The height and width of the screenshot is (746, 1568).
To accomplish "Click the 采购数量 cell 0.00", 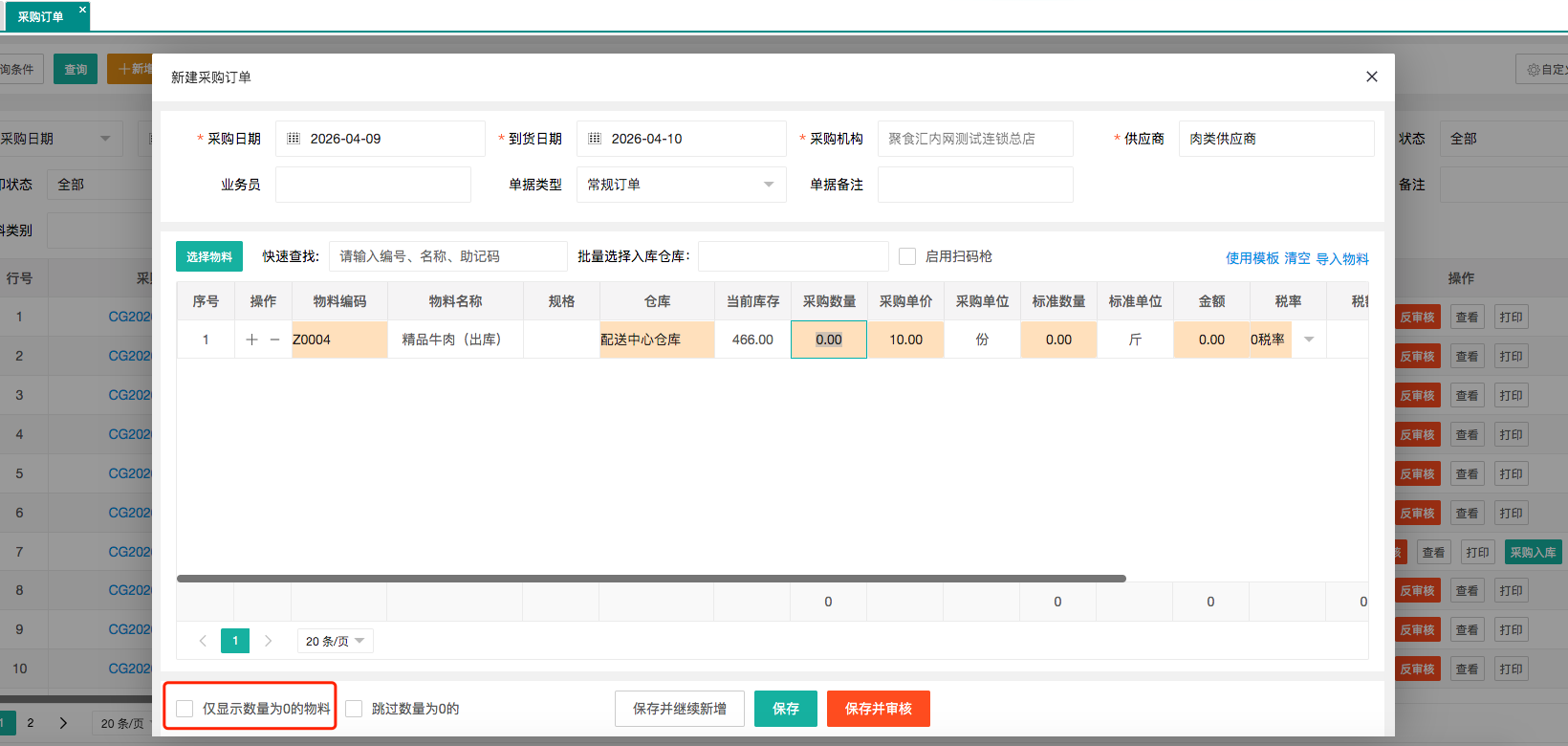I will 829,340.
